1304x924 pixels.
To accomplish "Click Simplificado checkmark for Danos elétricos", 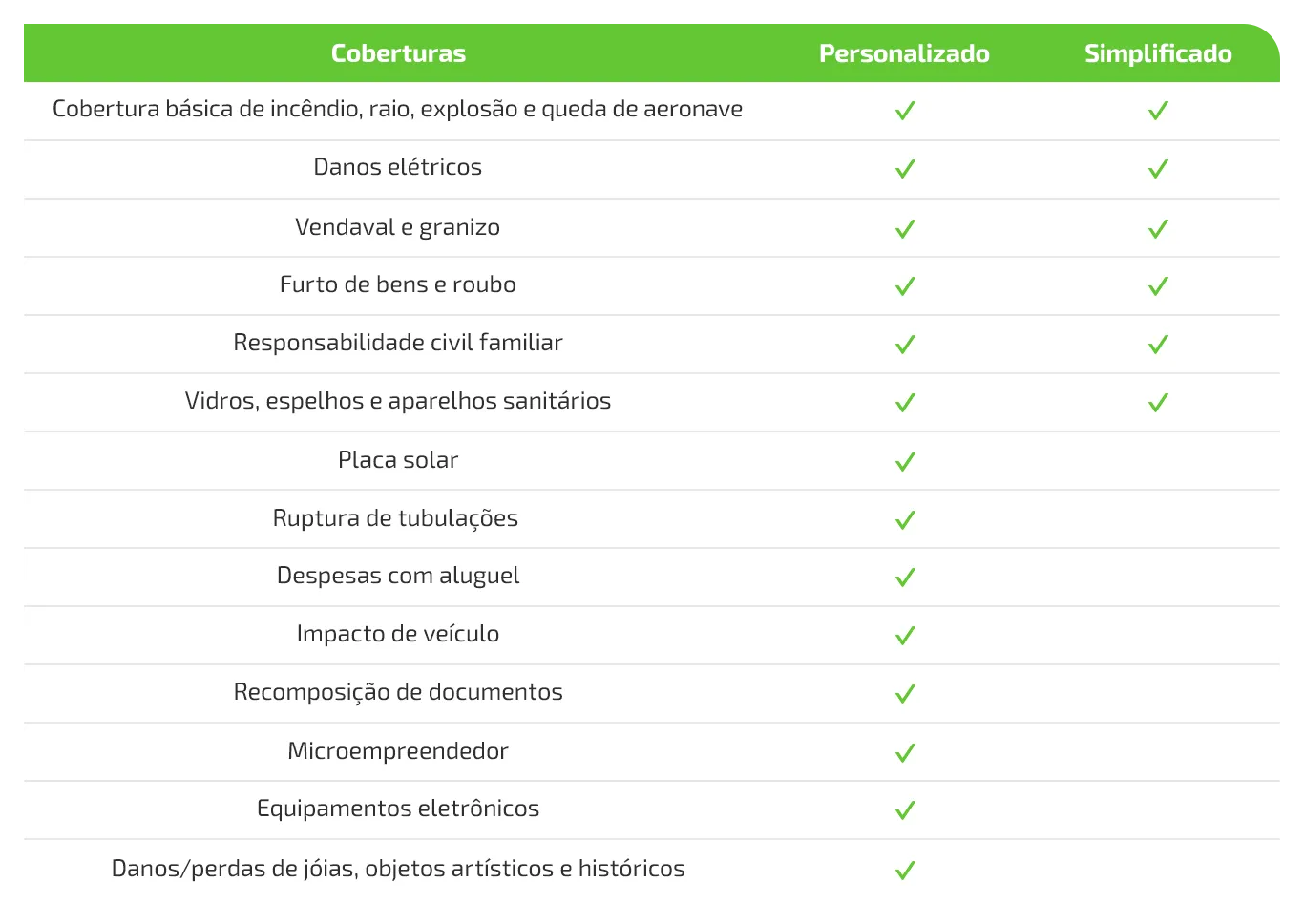I will 1158,169.
